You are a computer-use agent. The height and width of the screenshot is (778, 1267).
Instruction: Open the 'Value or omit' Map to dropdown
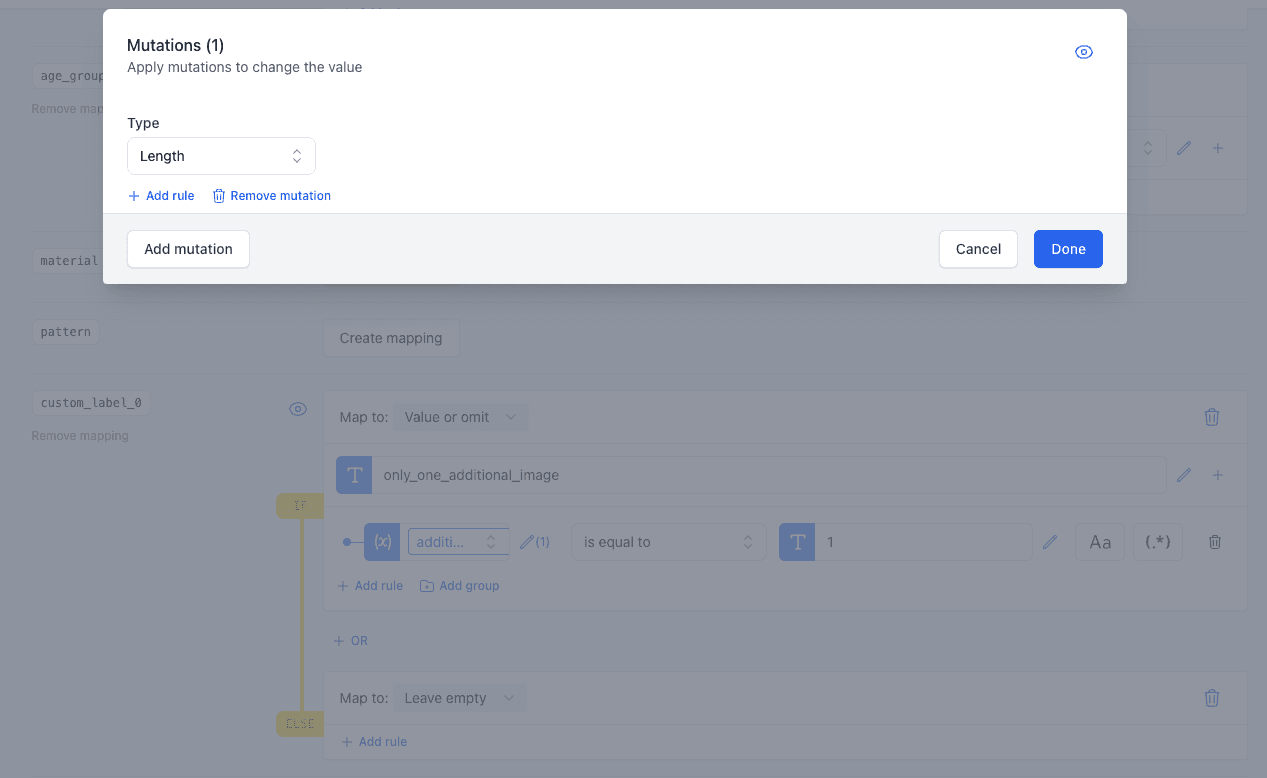pyautogui.click(x=461, y=417)
